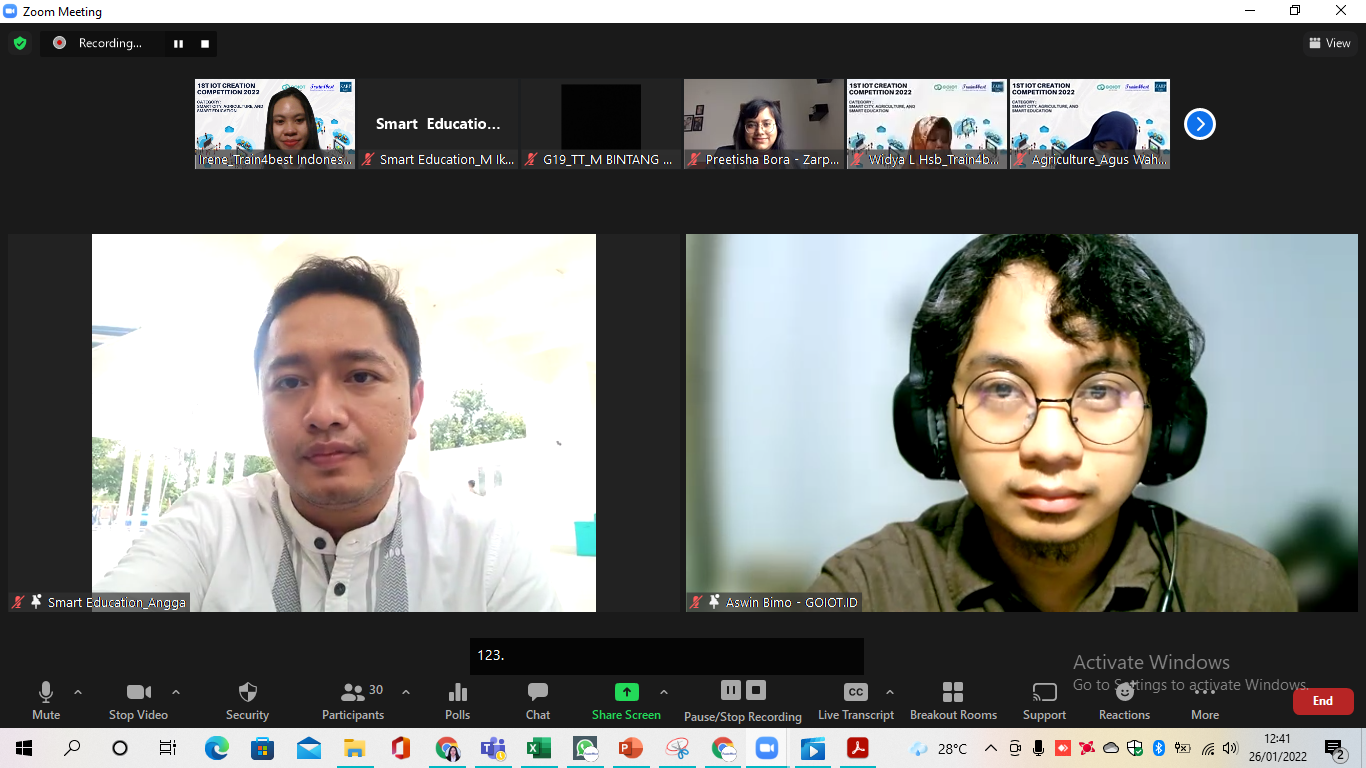Pause the recording in top bar
This screenshot has height=768, width=1366.
pyautogui.click(x=178, y=43)
